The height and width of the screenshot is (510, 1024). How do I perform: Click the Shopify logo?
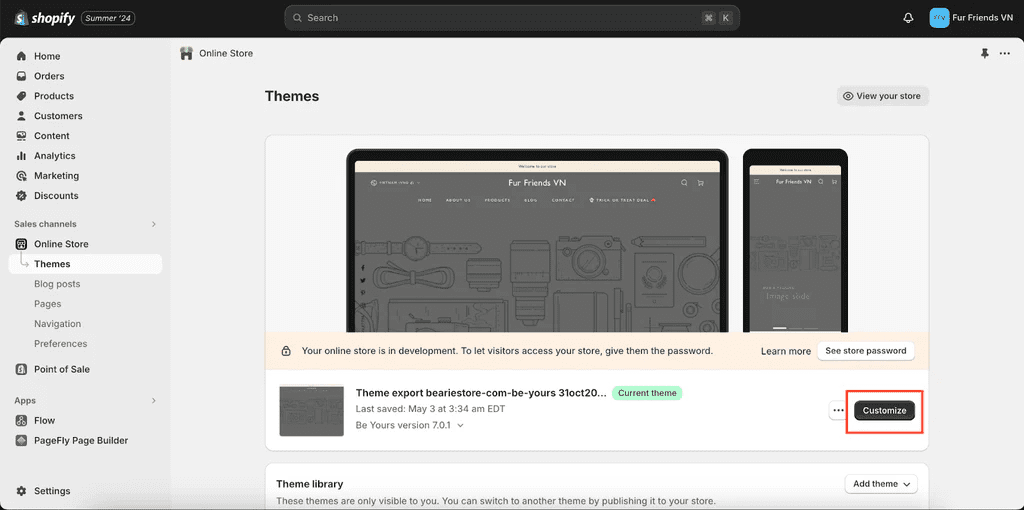click(44, 18)
